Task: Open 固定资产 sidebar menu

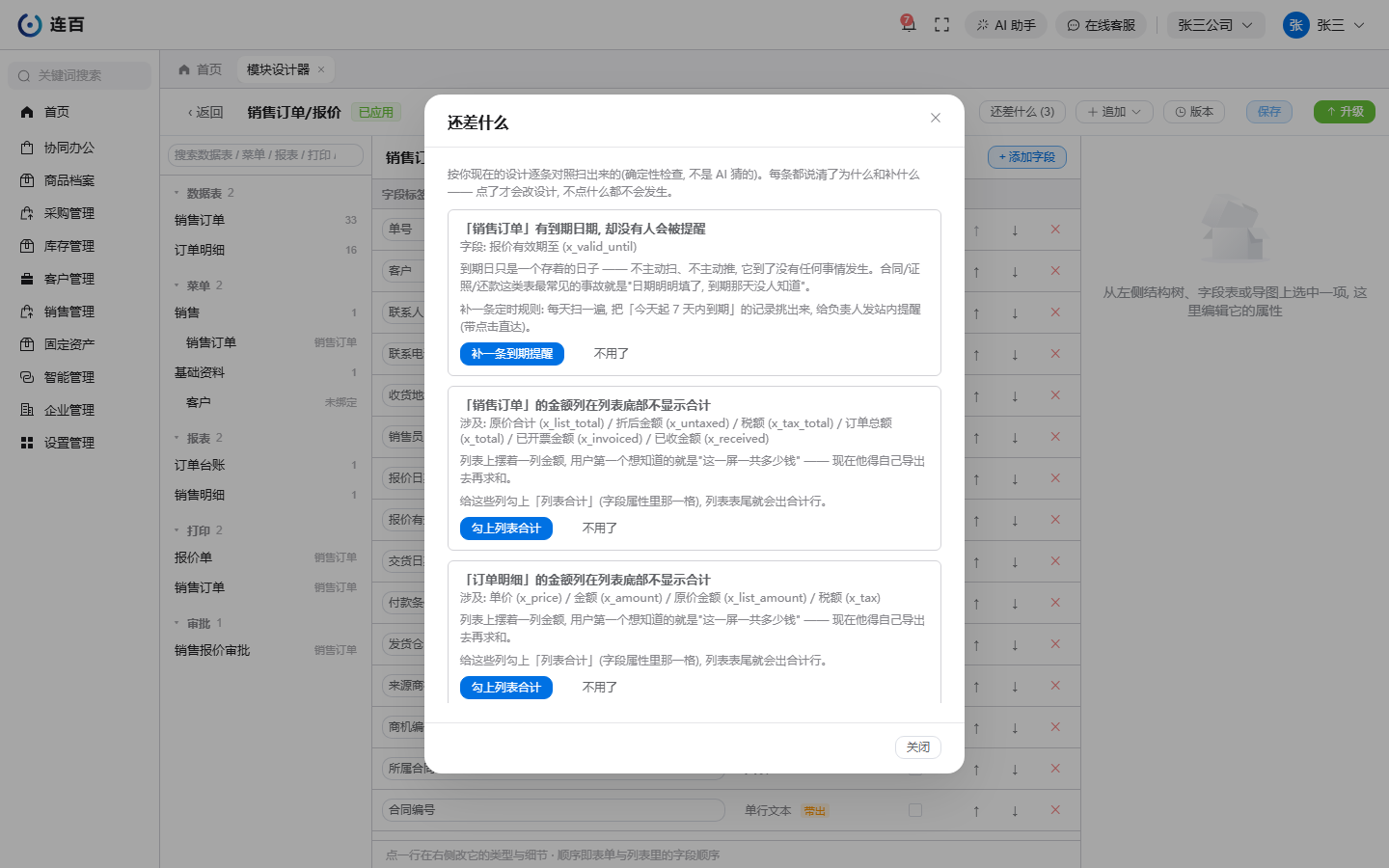Action: (x=80, y=344)
